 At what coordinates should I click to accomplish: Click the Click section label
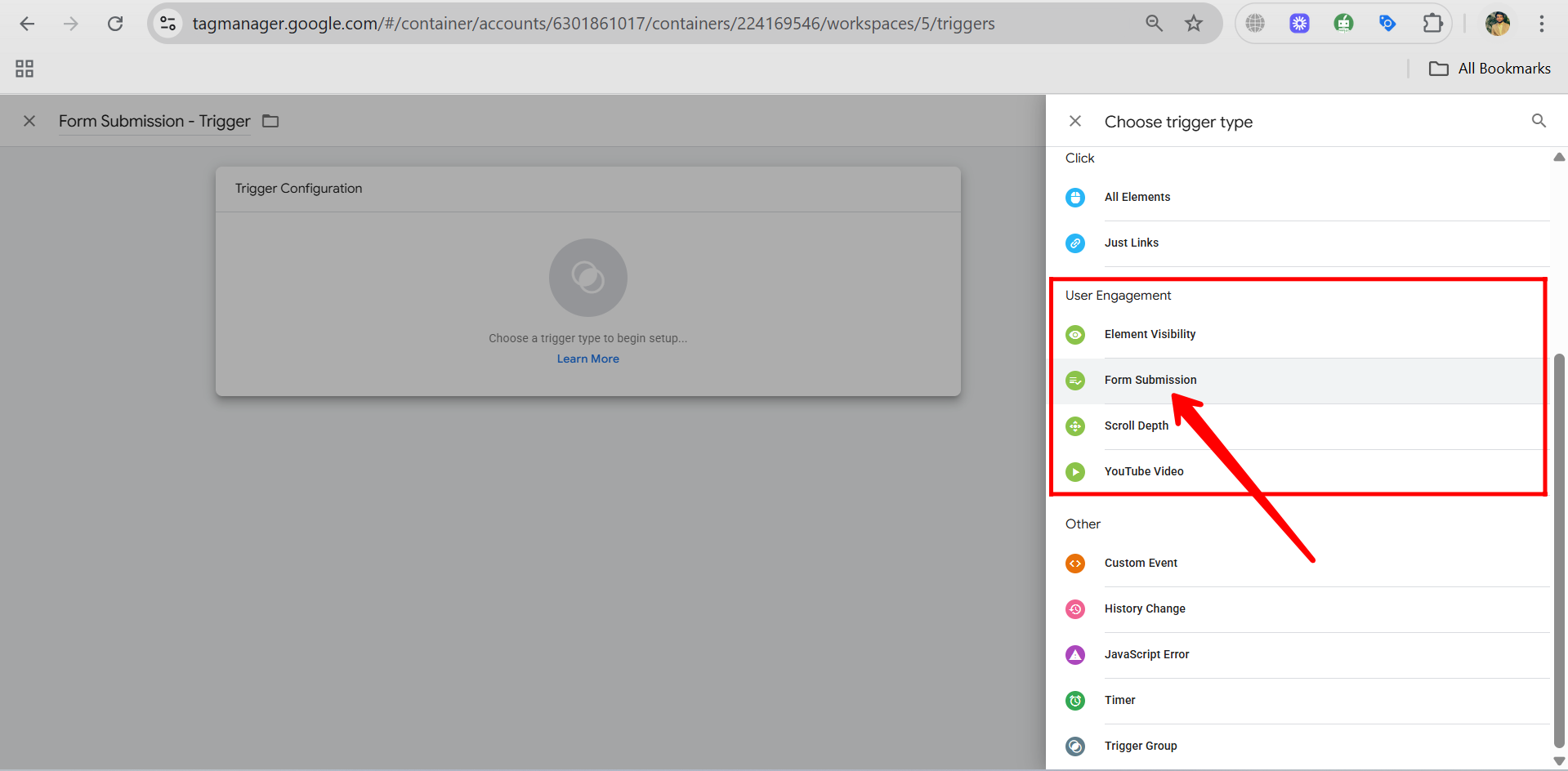pyautogui.click(x=1079, y=158)
